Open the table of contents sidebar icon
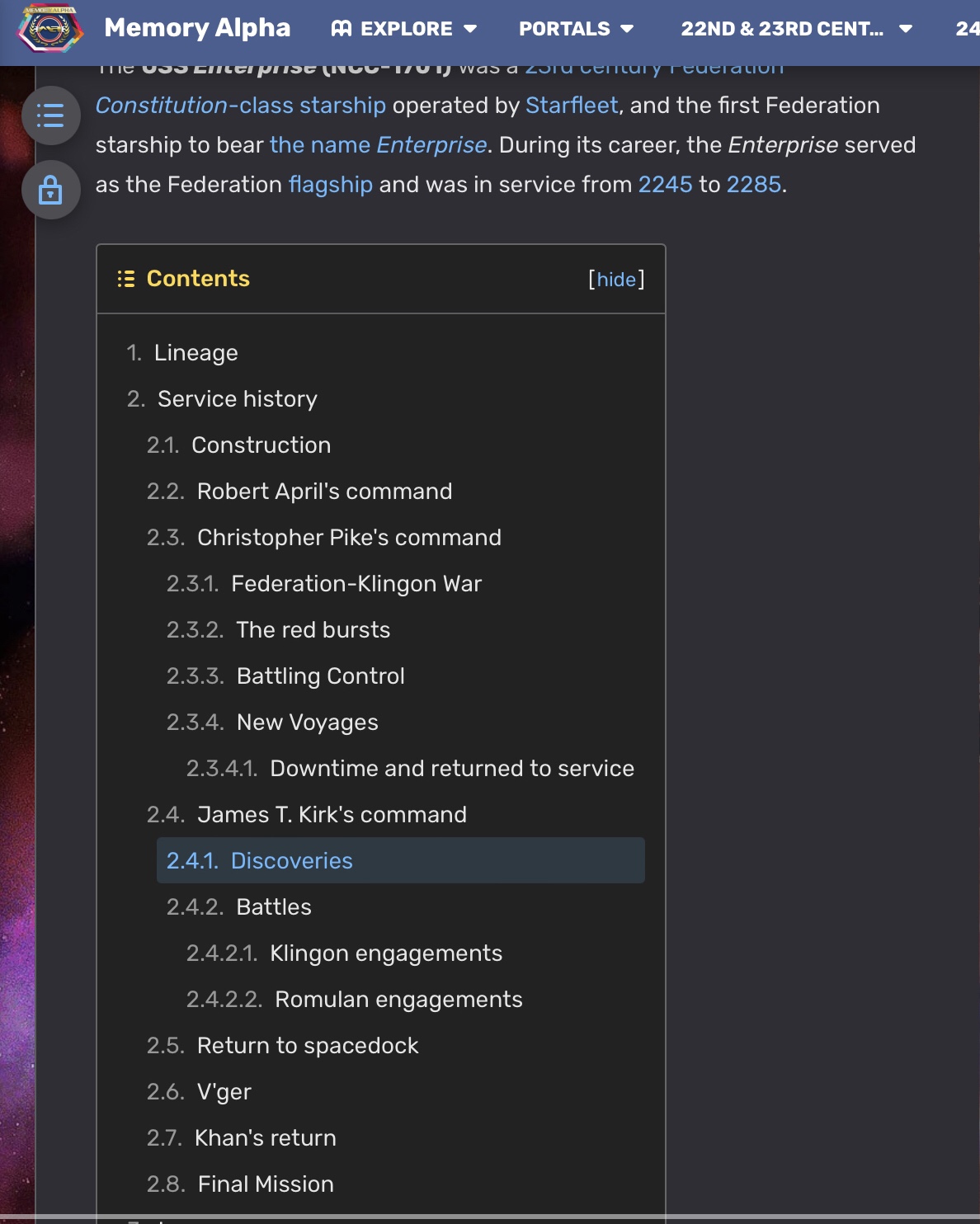Viewport: 980px width, 1224px height. (x=51, y=115)
